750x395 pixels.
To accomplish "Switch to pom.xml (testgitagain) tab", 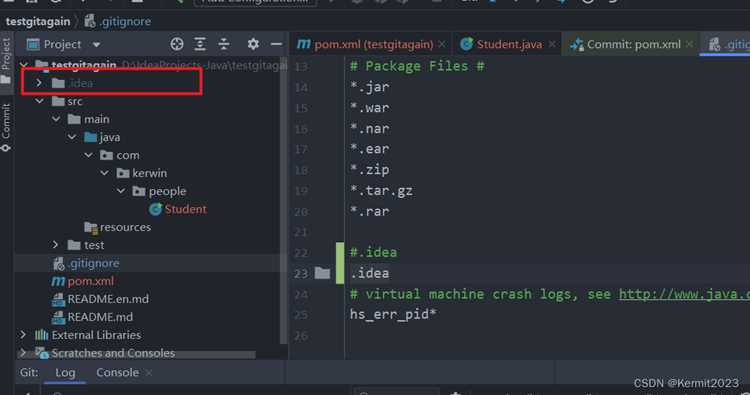I will point(365,44).
